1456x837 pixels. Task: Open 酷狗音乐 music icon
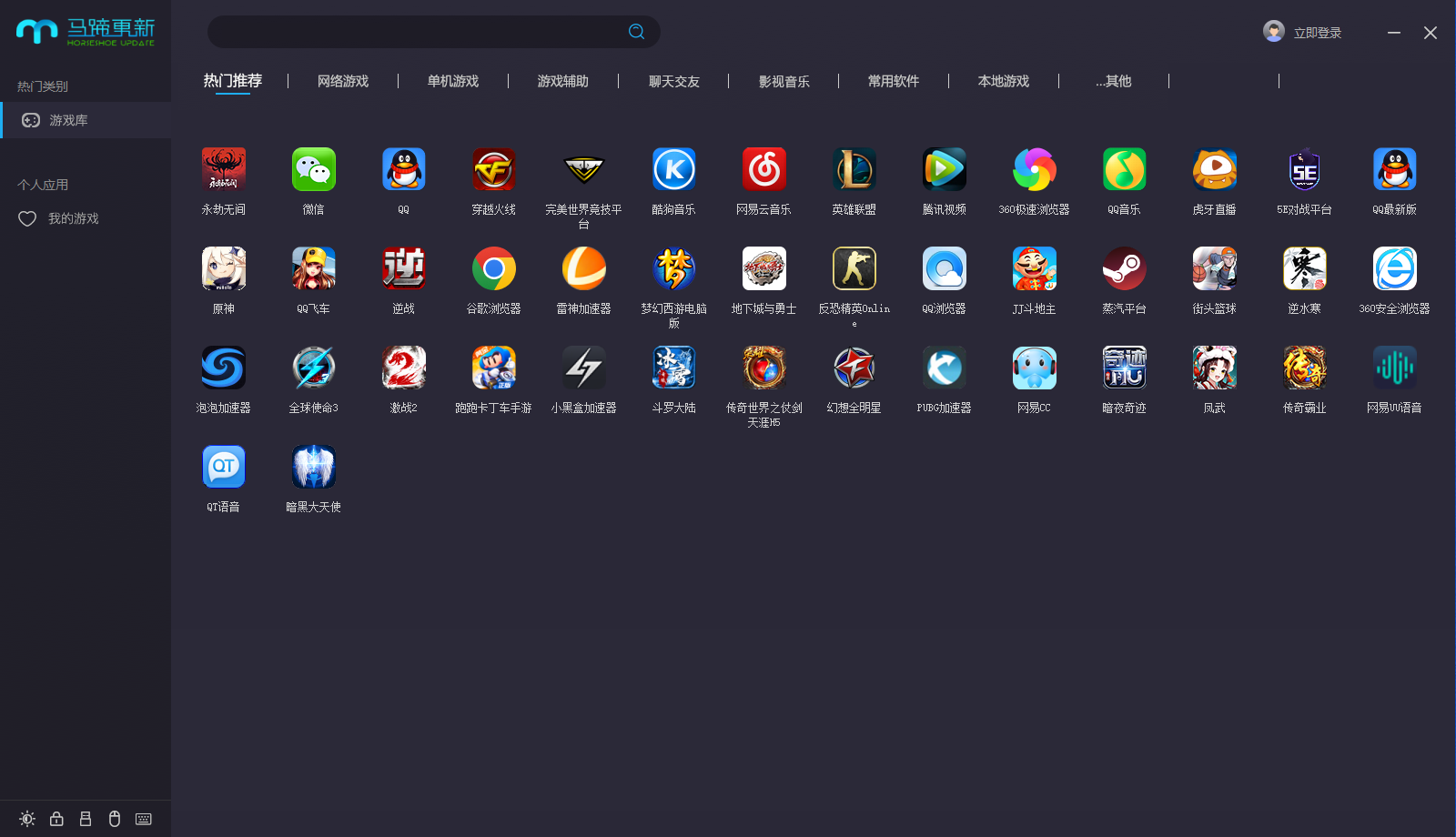click(x=673, y=169)
